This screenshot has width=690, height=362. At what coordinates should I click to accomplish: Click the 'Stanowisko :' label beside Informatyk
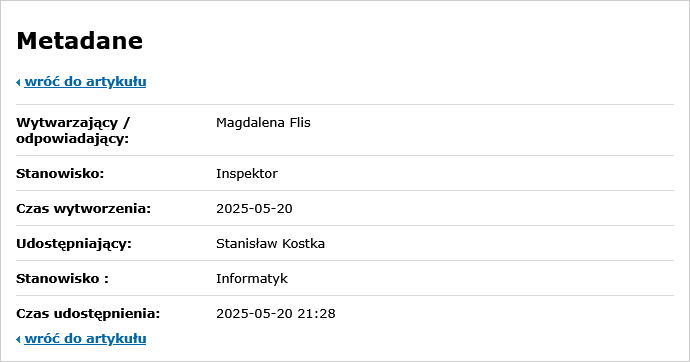(62, 279)
